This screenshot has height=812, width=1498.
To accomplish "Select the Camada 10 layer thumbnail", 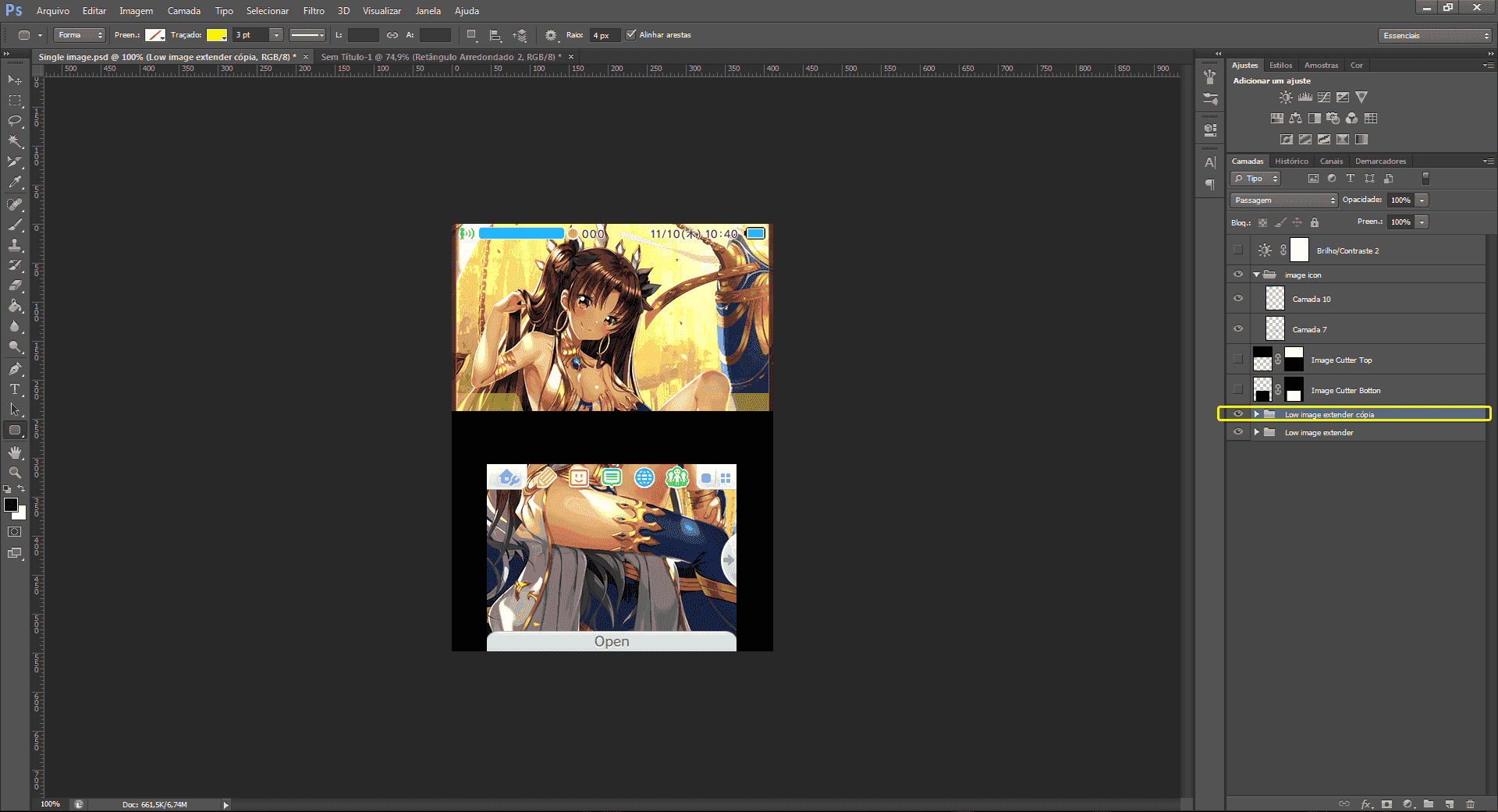I will (x=1275, y=298).
